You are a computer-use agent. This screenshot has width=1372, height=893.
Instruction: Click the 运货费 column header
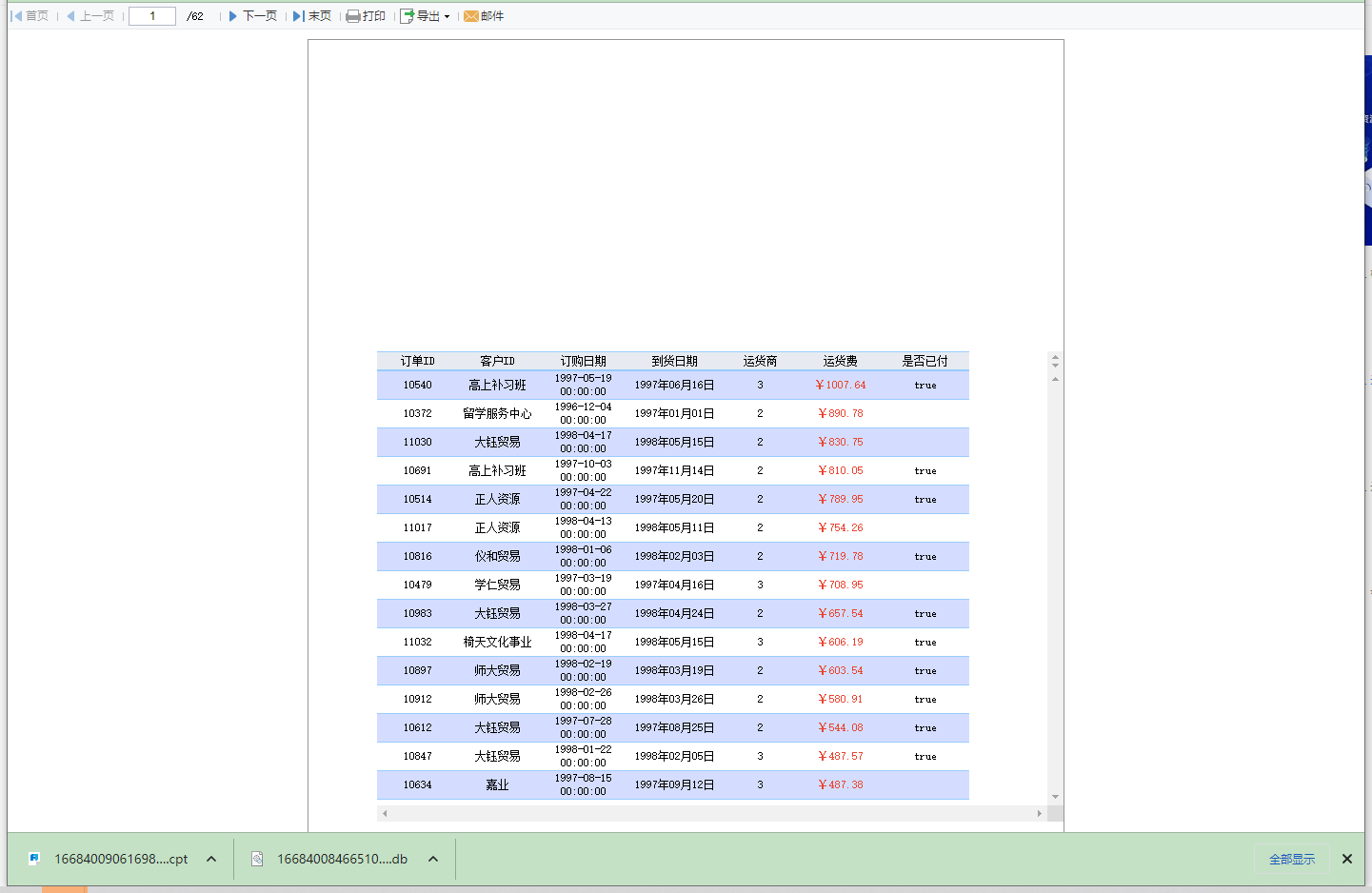pos(840,361)
